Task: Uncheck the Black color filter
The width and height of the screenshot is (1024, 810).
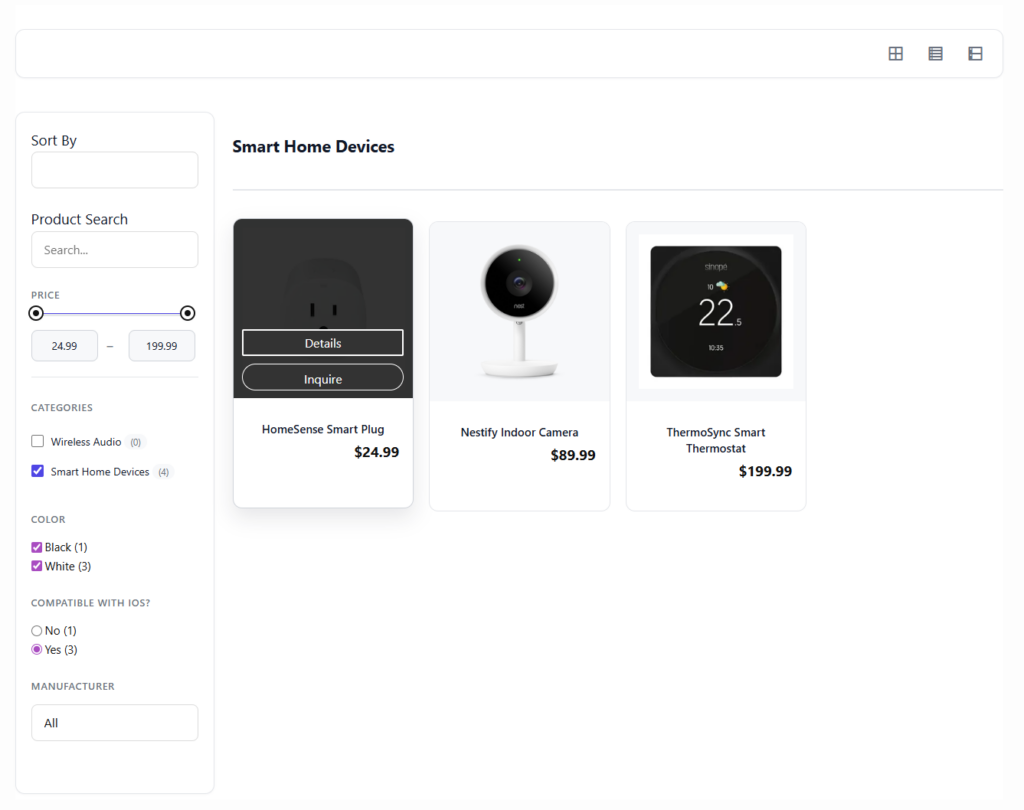Action: [x=37, y=547]
